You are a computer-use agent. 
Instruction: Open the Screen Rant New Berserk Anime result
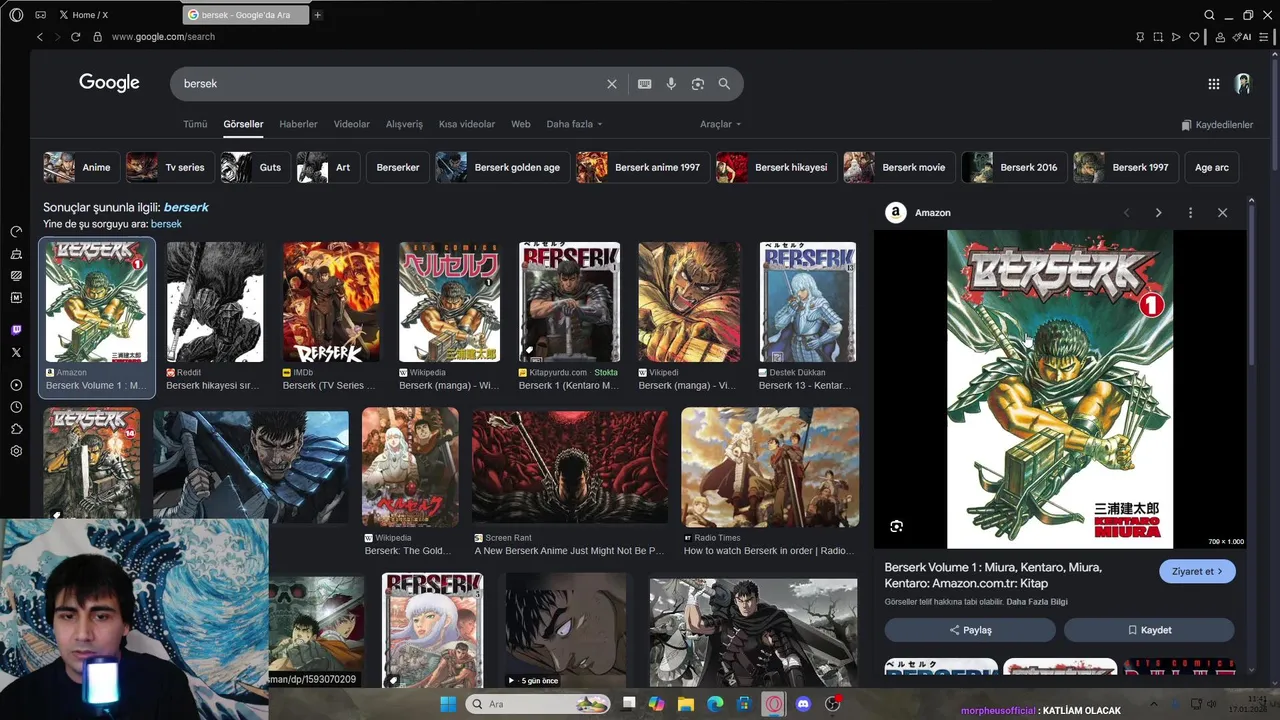(x=570, y=466)
